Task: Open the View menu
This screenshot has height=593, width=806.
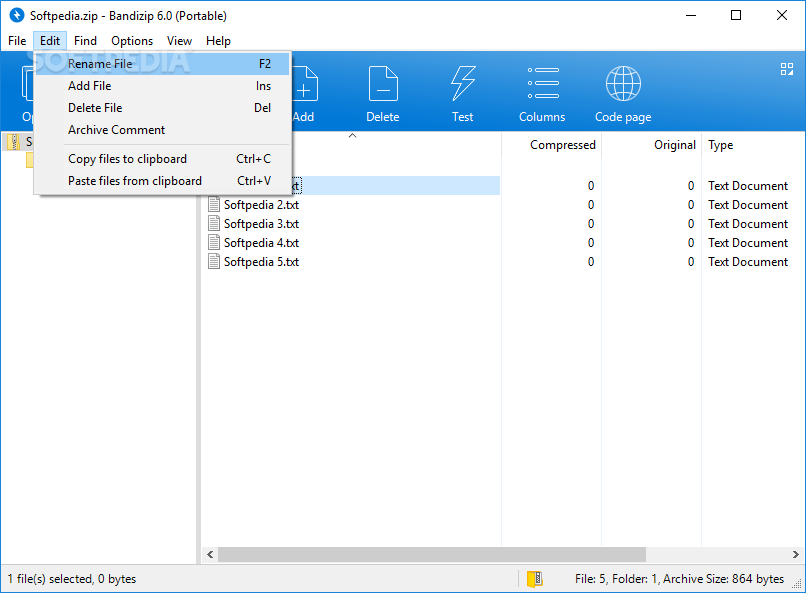Action: (x=179, y=41)
